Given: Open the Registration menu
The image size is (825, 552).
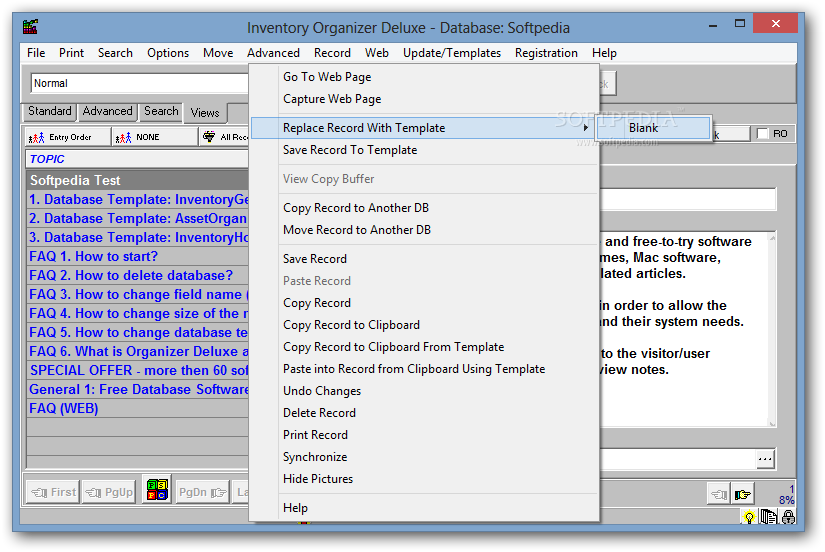Looking at the screenshot, I should tap(546, 53).
